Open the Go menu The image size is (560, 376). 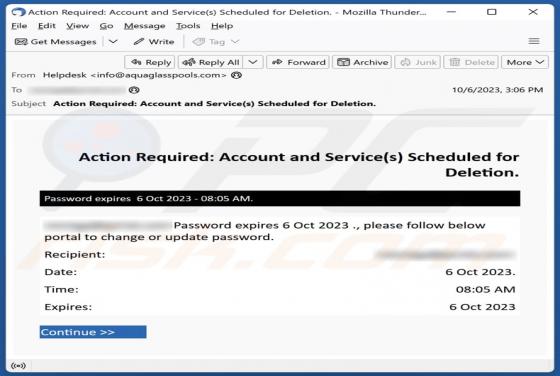click(106, 26)
